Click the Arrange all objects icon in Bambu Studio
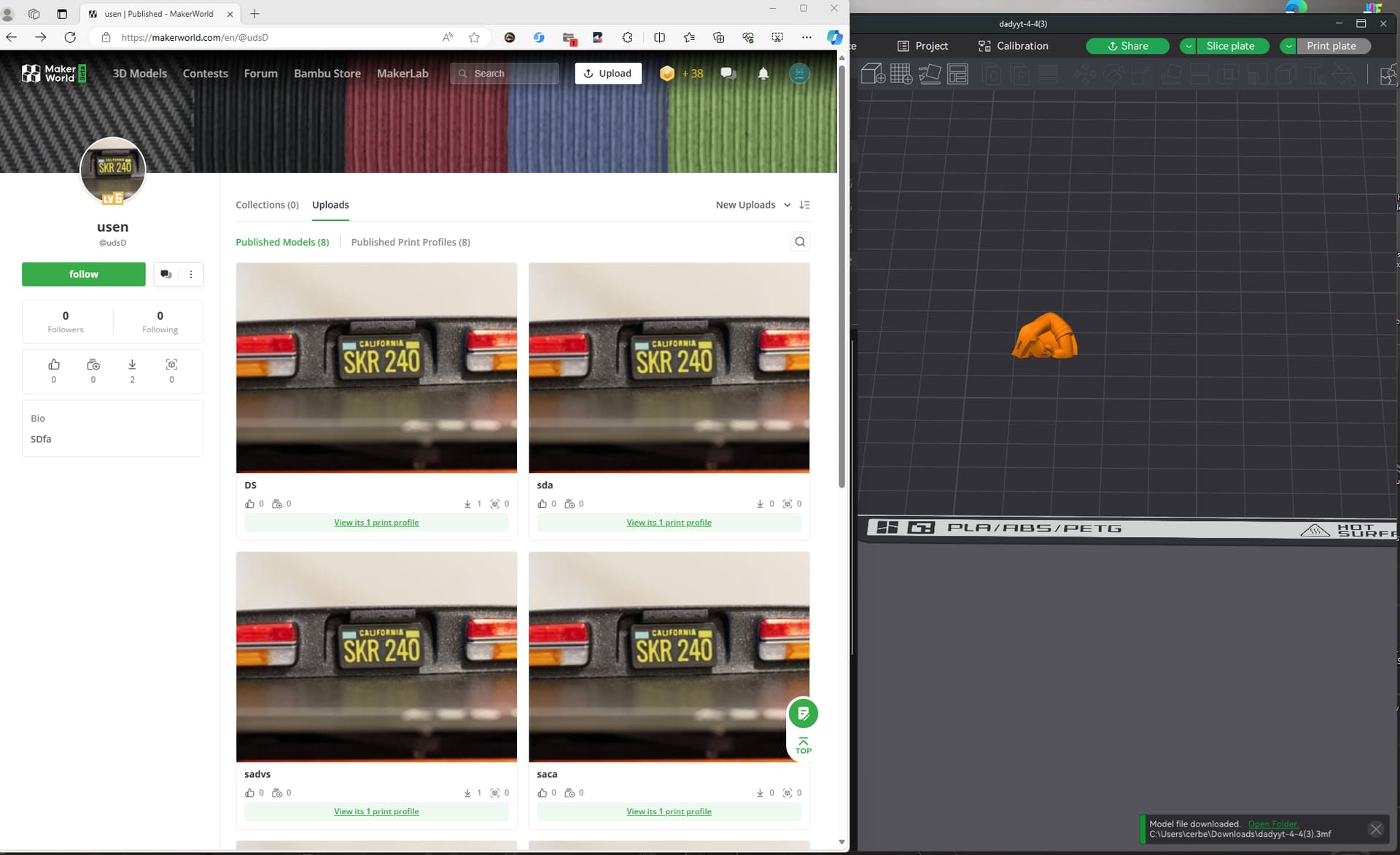The height and width of the screenshot is (855, 1400). (957, 74)
